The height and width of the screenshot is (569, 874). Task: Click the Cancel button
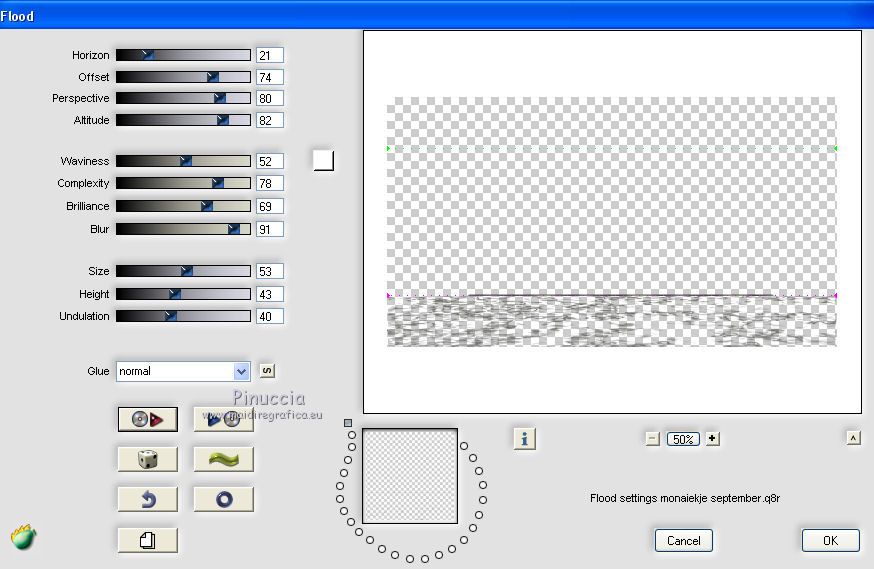click(684, 541)
